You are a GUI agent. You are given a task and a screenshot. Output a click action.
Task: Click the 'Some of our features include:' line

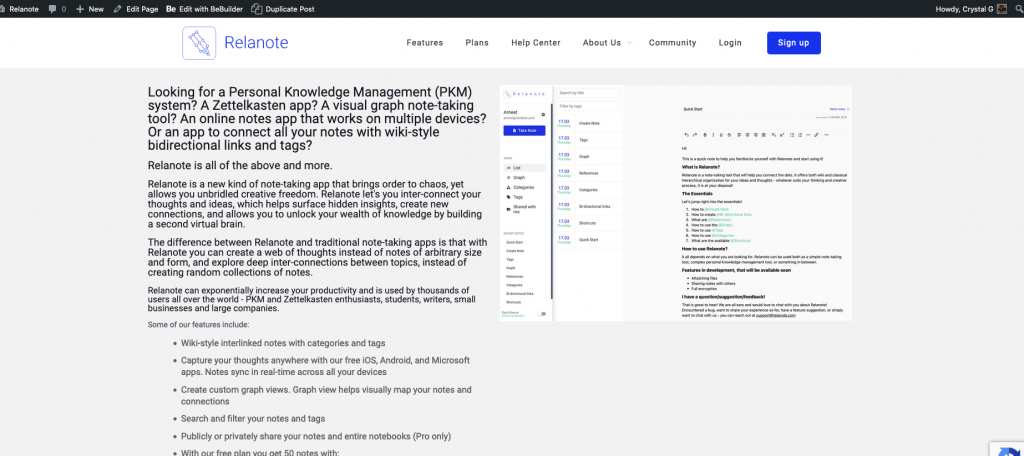tap(198, 325)
